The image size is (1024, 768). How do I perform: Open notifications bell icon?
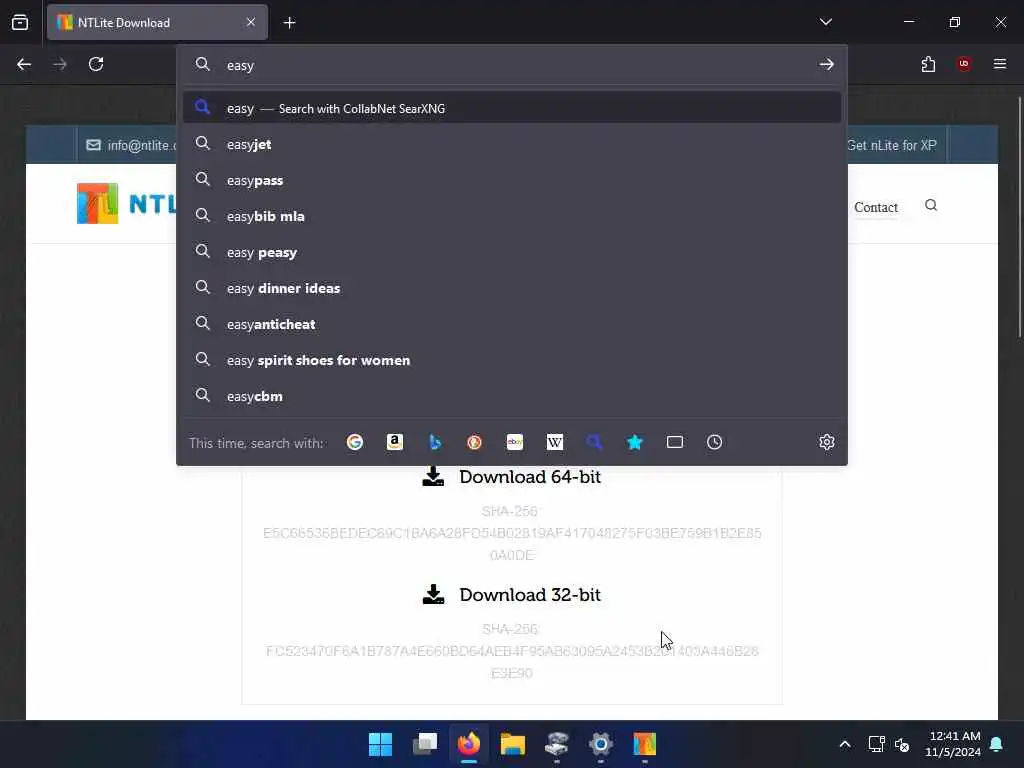(x=997, y=744)
